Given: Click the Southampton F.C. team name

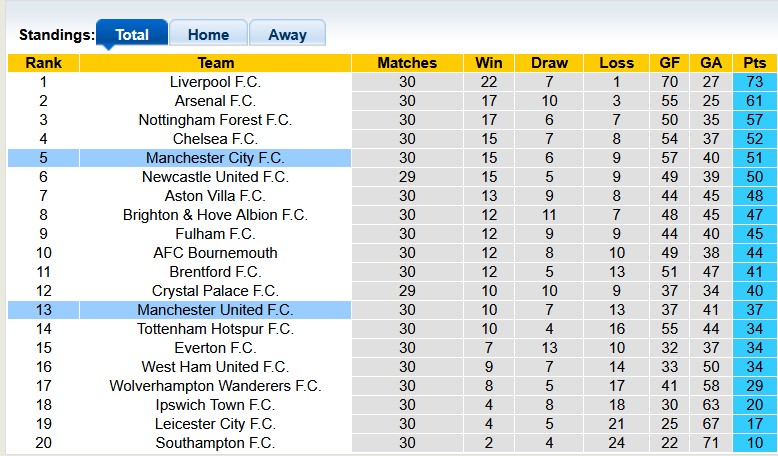Looking at the screenshot, I should pos(215,443).
